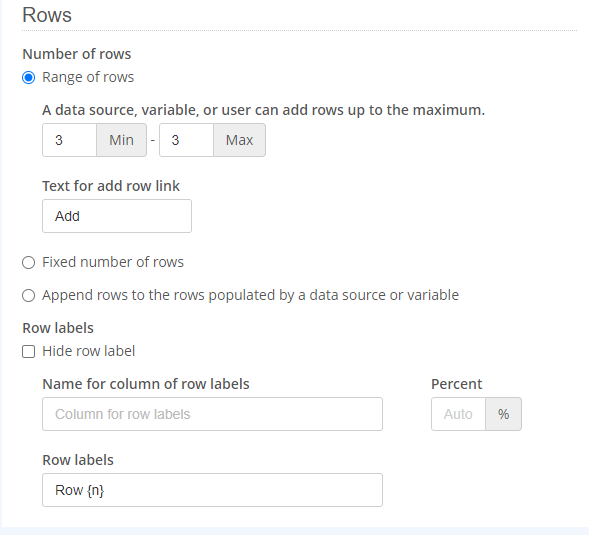Click the minimum rows number field
The image size is (589, 535).
pos(69,140)
